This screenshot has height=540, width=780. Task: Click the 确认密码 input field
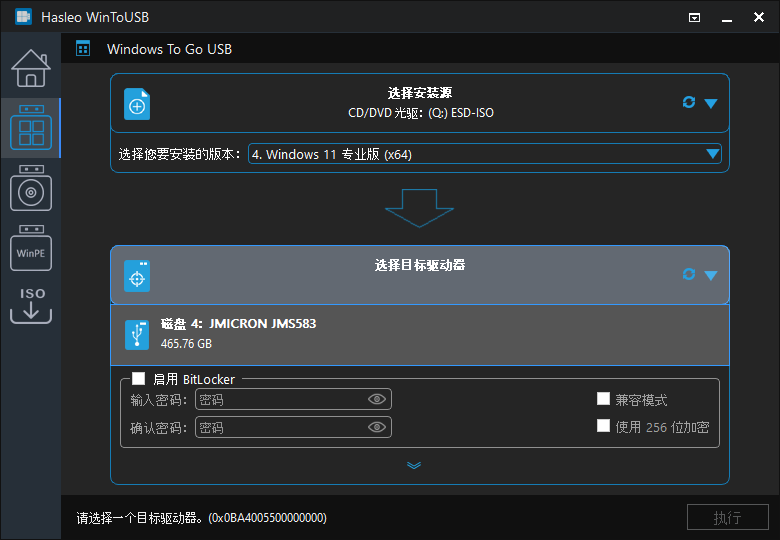point(293,427)
